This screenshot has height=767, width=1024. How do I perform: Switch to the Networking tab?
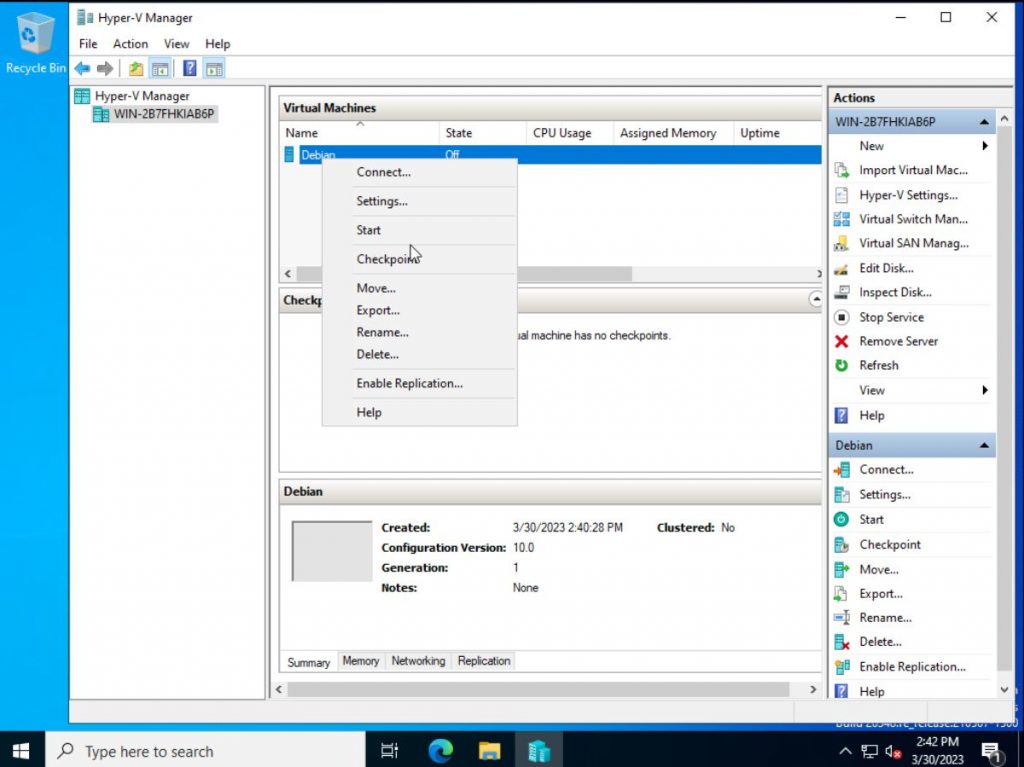pos(417,660)
